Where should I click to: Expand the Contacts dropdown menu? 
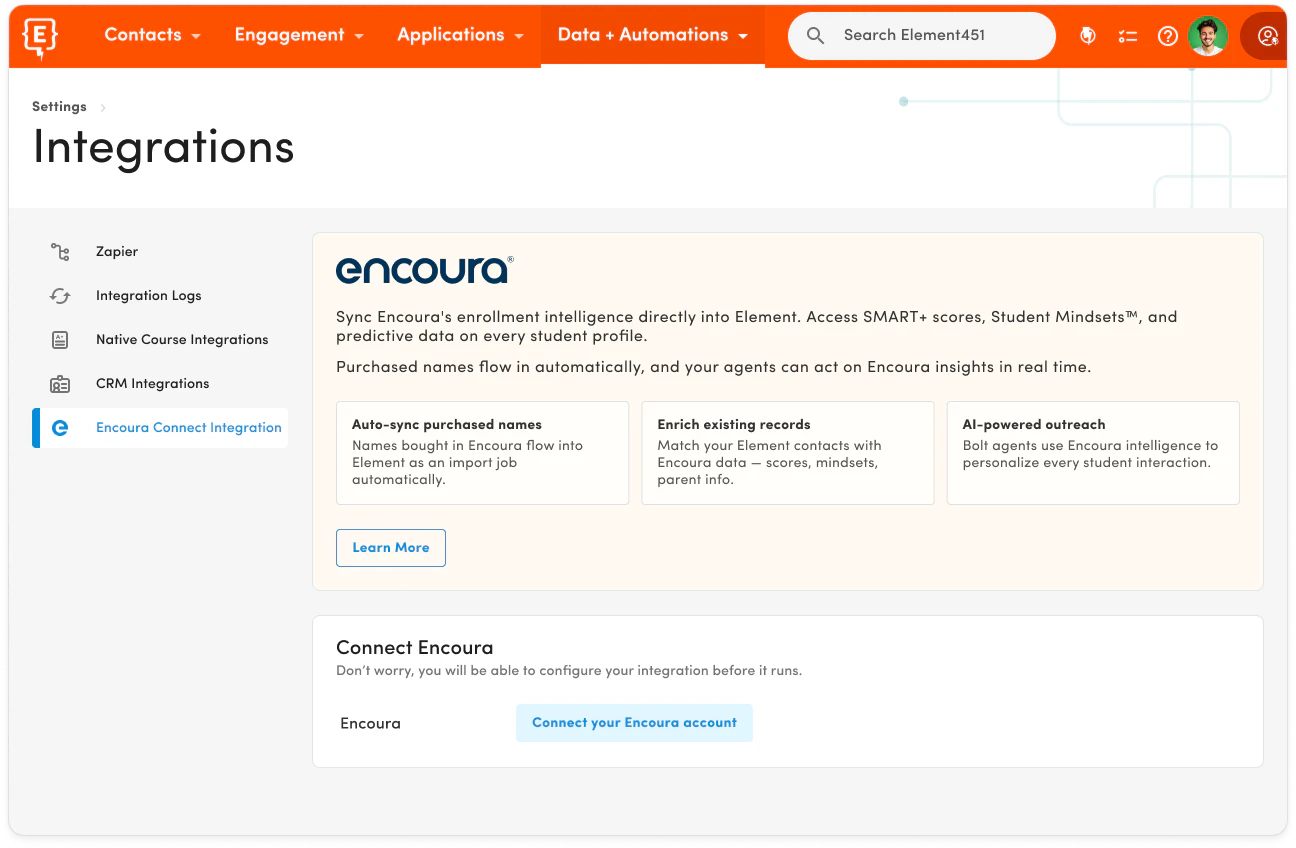[x=153, y=35]
